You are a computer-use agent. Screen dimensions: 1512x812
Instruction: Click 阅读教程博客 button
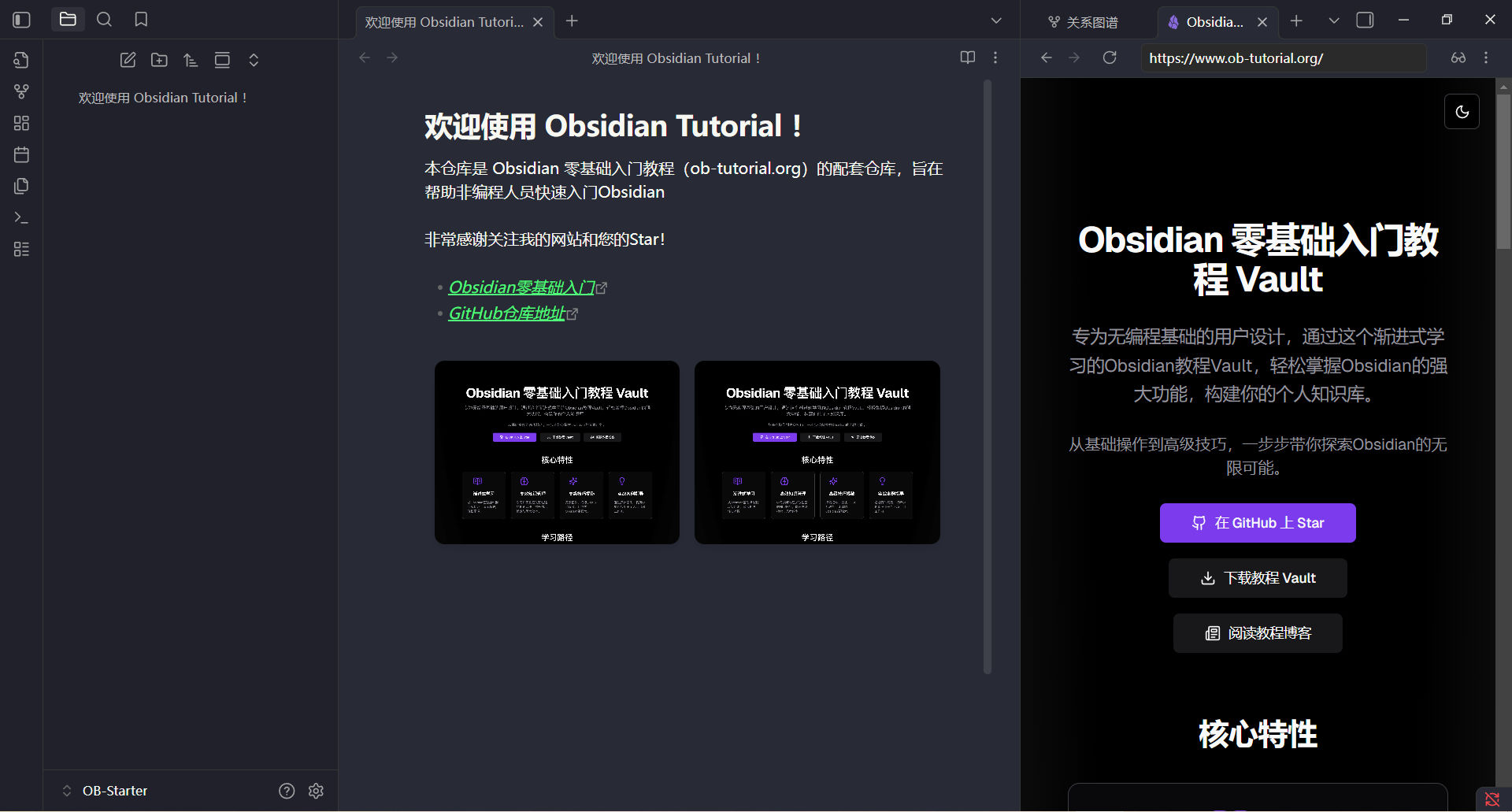point(1258,633)
